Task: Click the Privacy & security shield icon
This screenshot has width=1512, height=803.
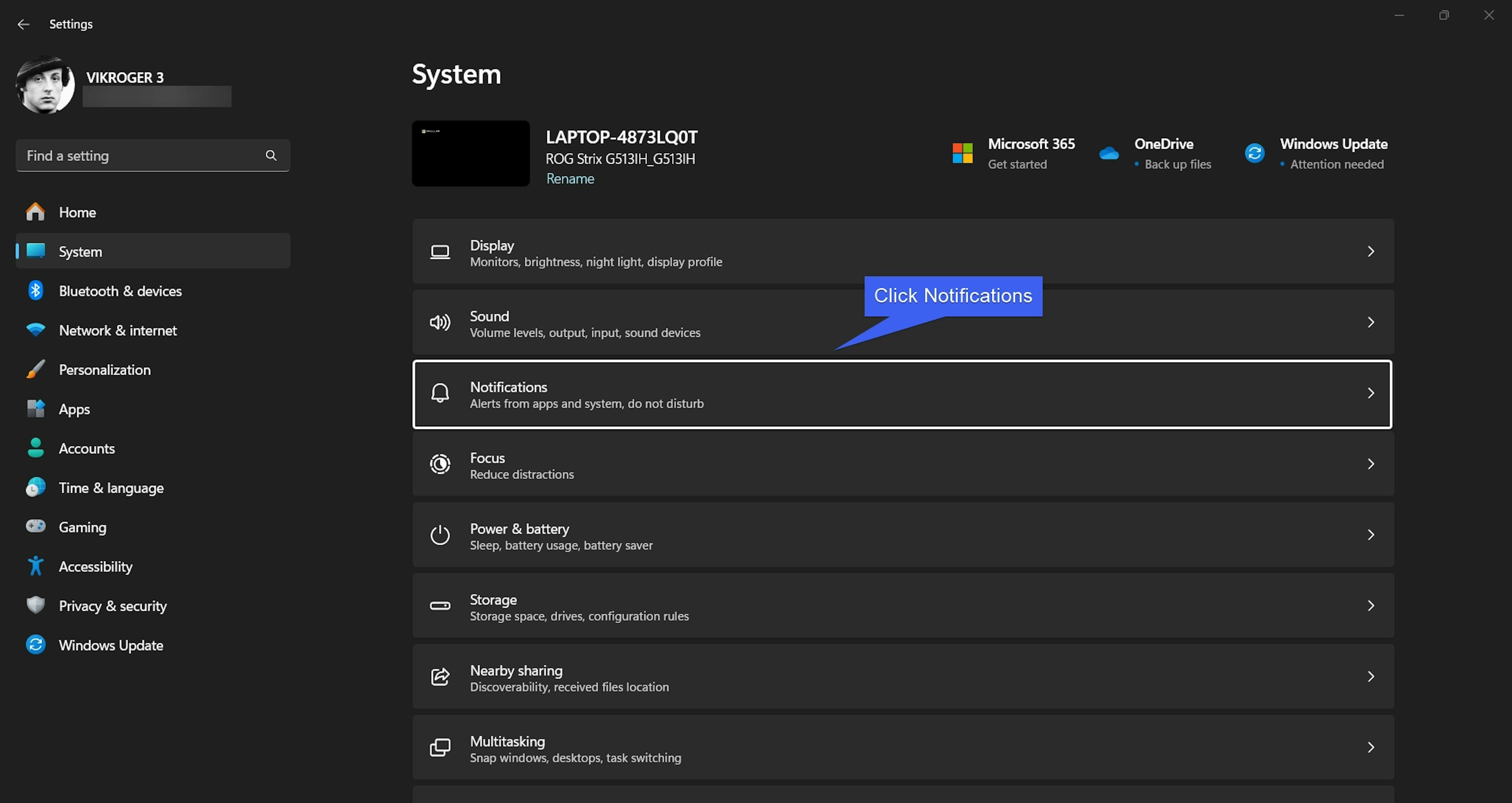Action: tap(35, 605)
